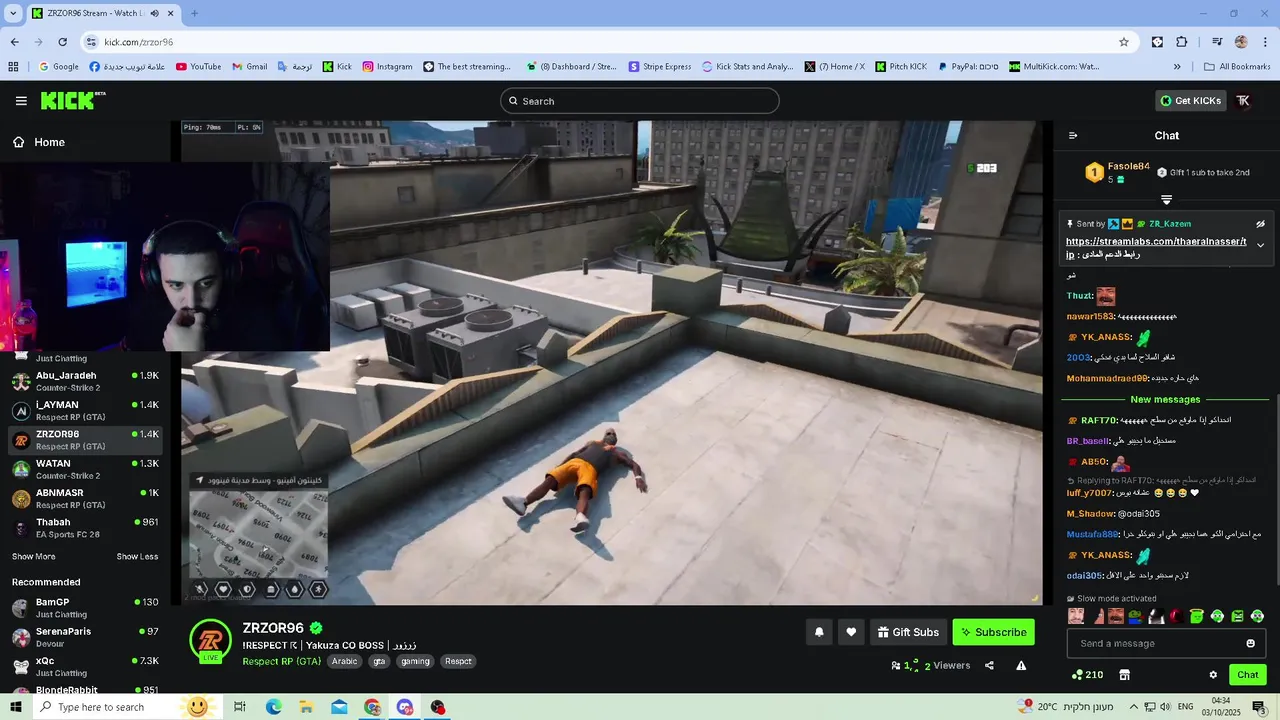The width and height of the screenshot is (1280, 720).
Task: Expand the pinned message chevron
Action: pyautogui.click(x=1260, y=245)
